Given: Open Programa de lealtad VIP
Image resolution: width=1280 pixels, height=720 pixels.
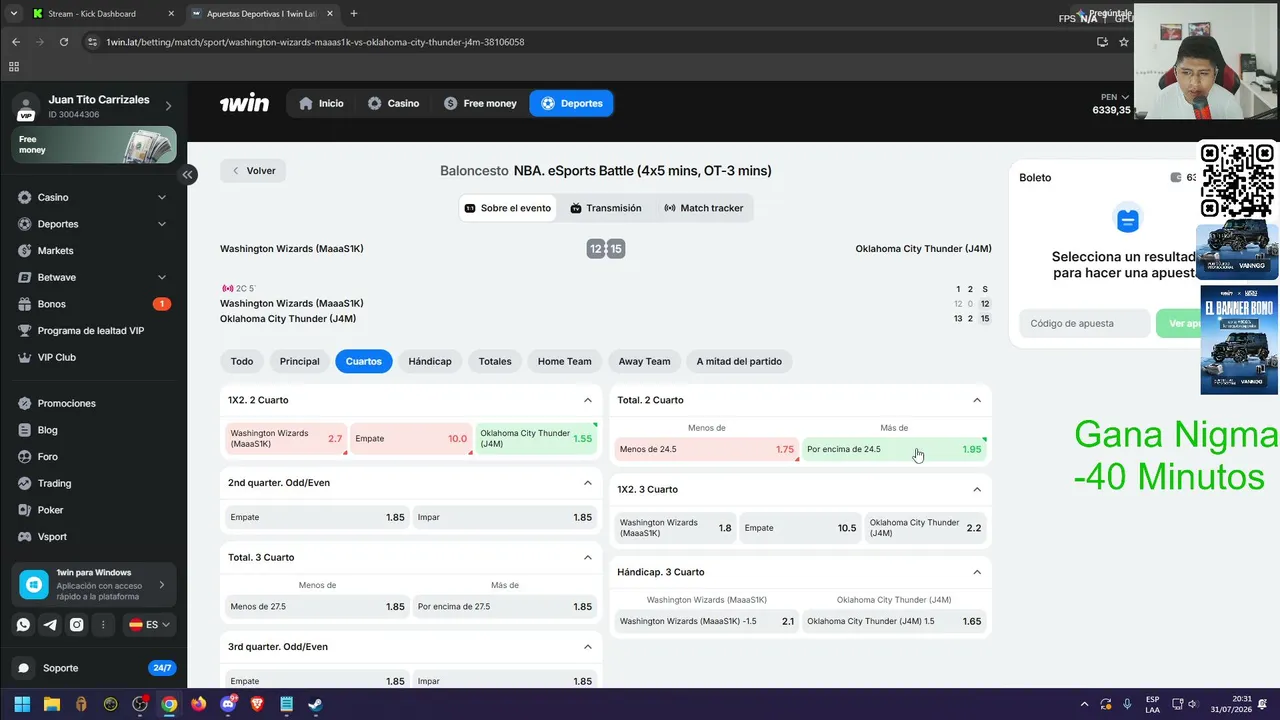Looking at the screenshot, I should [x=93, y=330].
